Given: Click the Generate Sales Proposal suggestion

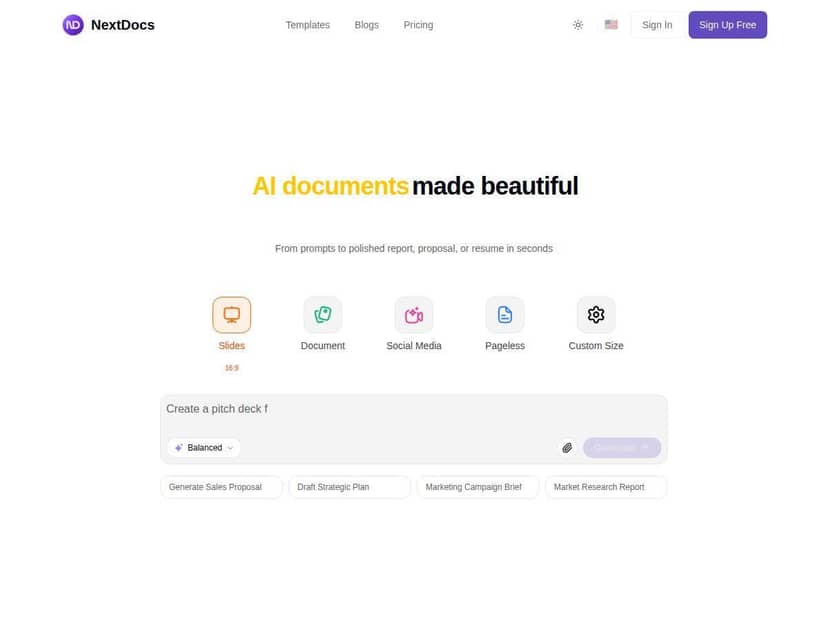Looking at the screenshot, I should 221,487.
